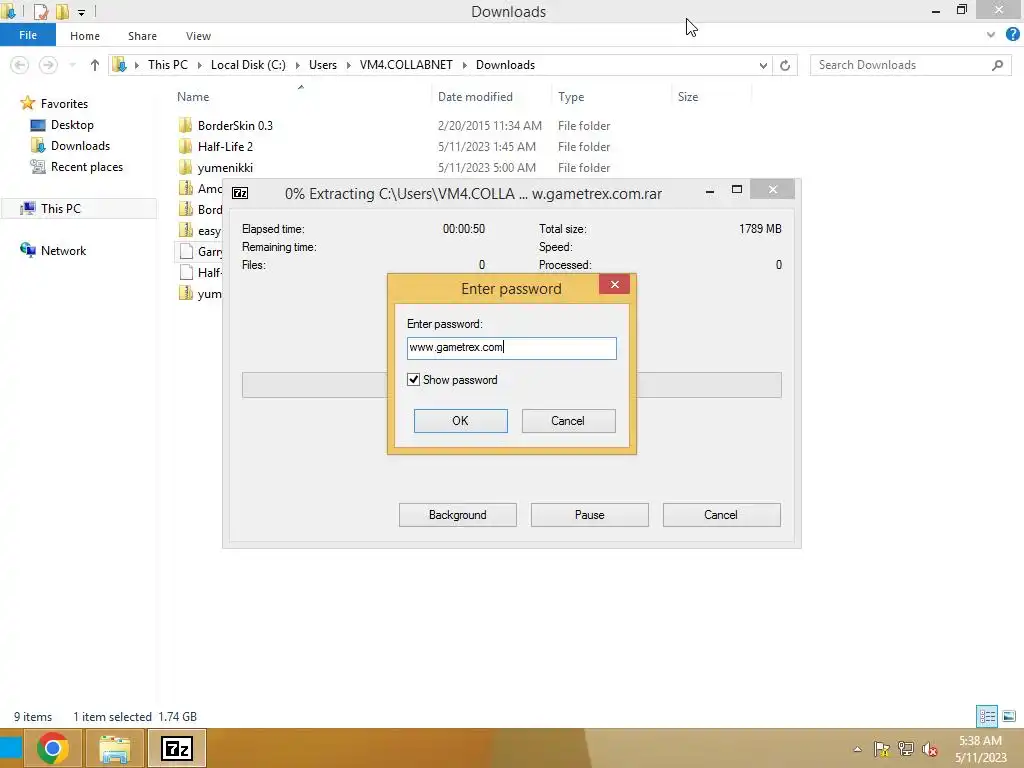The image size is (1024, 768).
Task: Select Users breadcrumb segment
Action: [x=323, y=65]
